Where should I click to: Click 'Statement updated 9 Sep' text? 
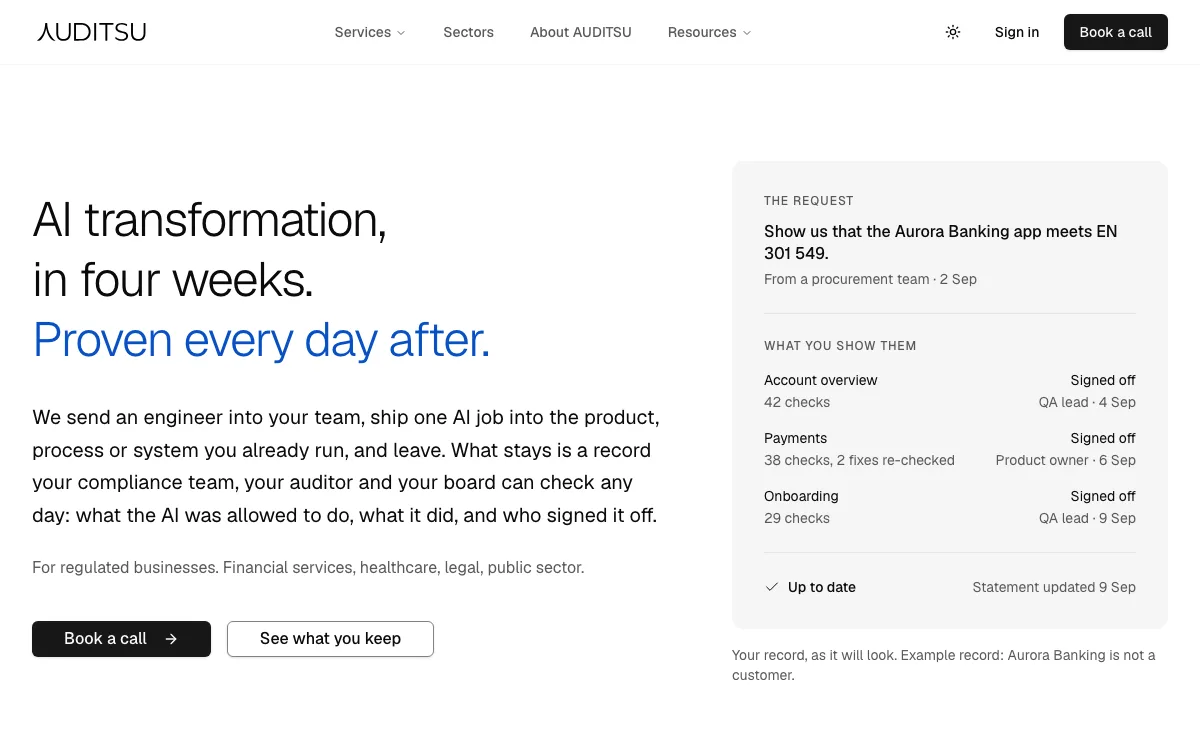coord(1054,587)
